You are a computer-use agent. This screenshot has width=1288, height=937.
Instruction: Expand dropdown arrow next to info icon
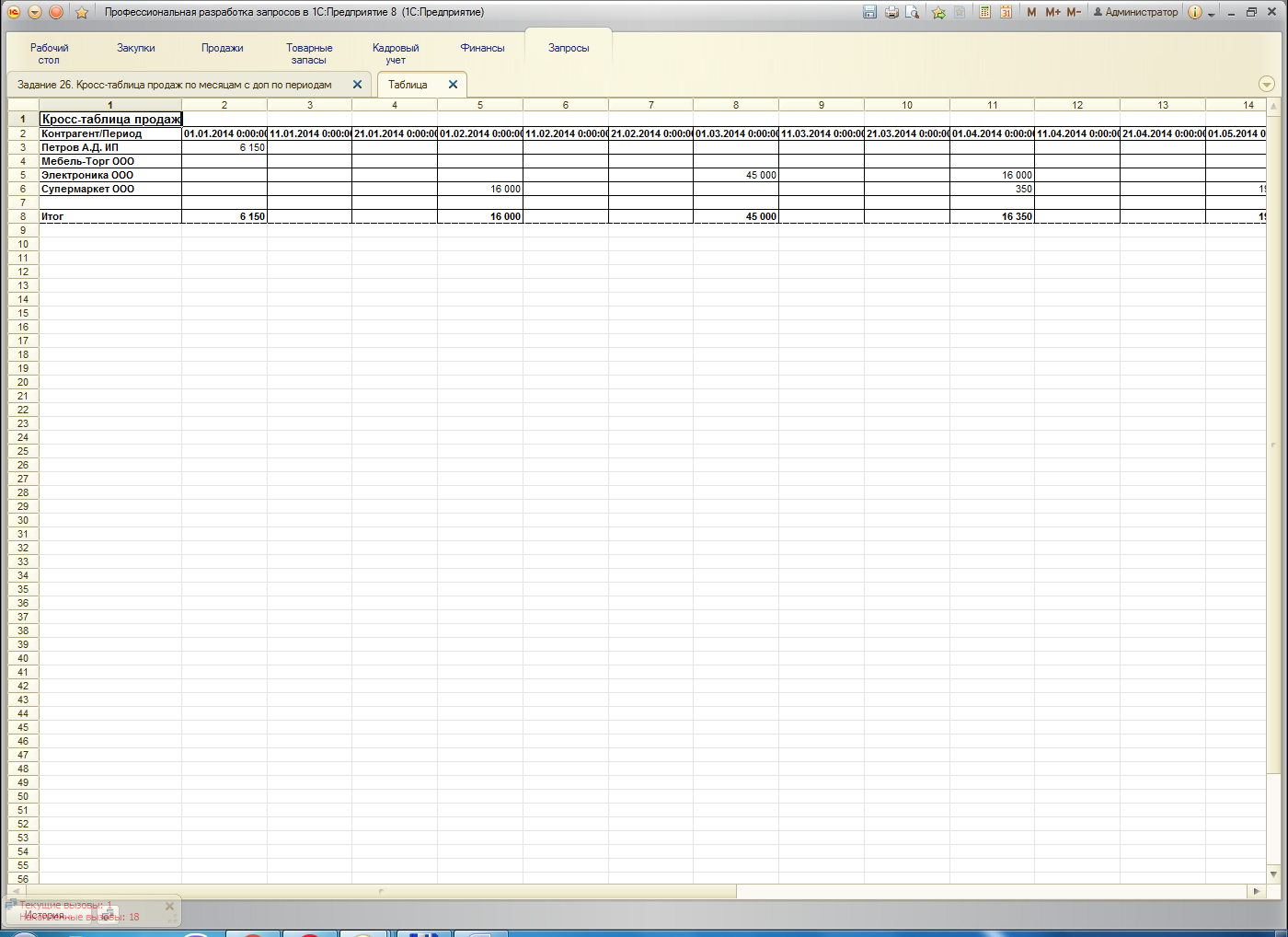pyautogui.click(x=1211, y=14)
